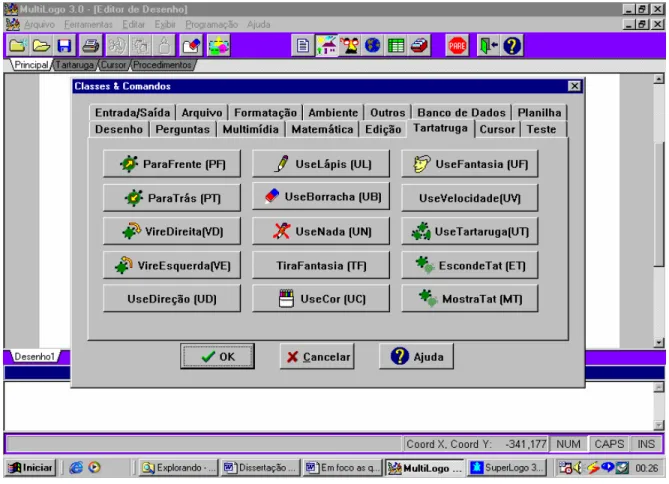
Task: Exit using the green door icon
Action: coord(489,45)
